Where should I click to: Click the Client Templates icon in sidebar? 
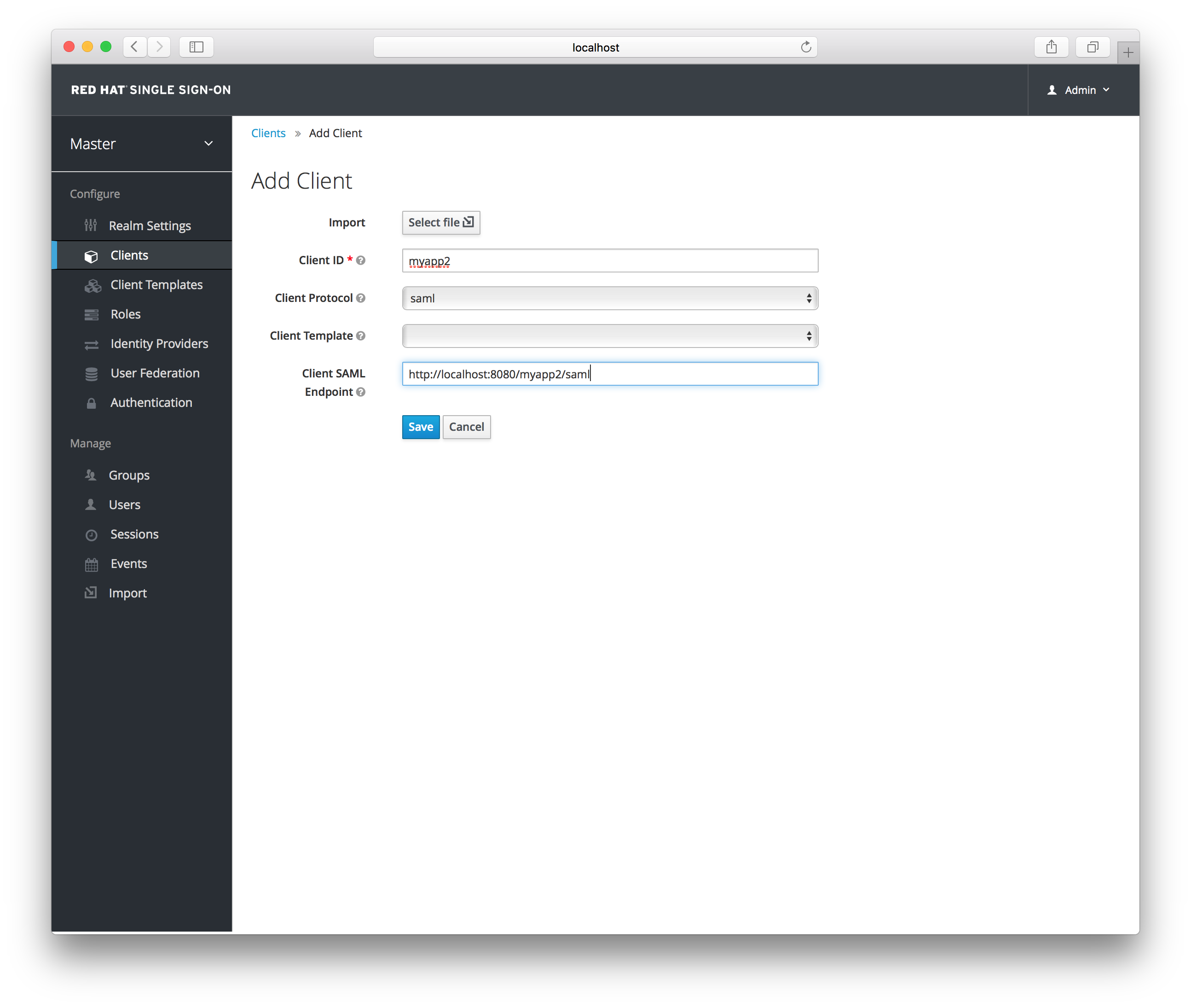point(91,284)
